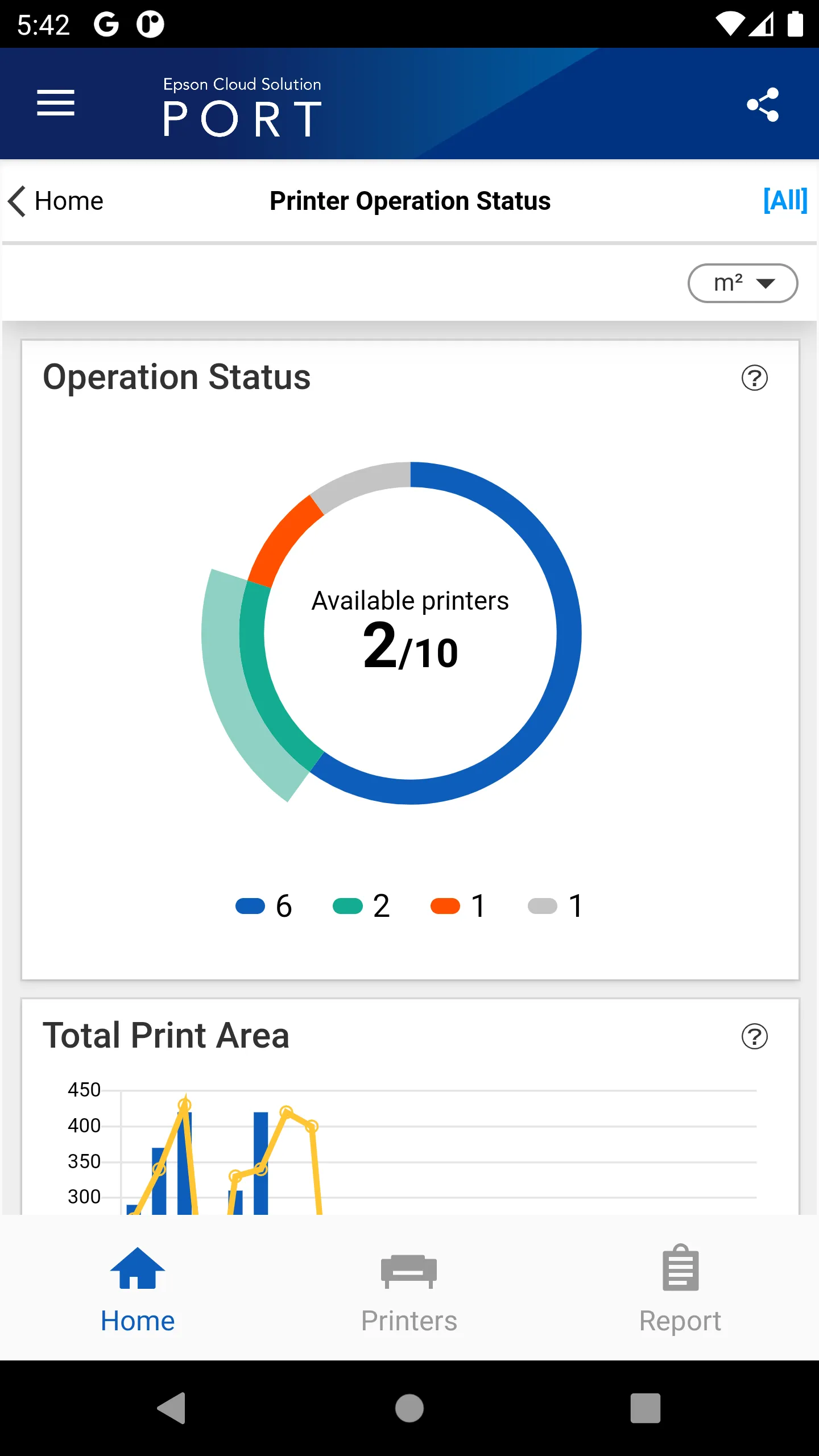Tap the battery icon in status bar
Viewport: 819px width, 1456px height.
click(795, 24)
